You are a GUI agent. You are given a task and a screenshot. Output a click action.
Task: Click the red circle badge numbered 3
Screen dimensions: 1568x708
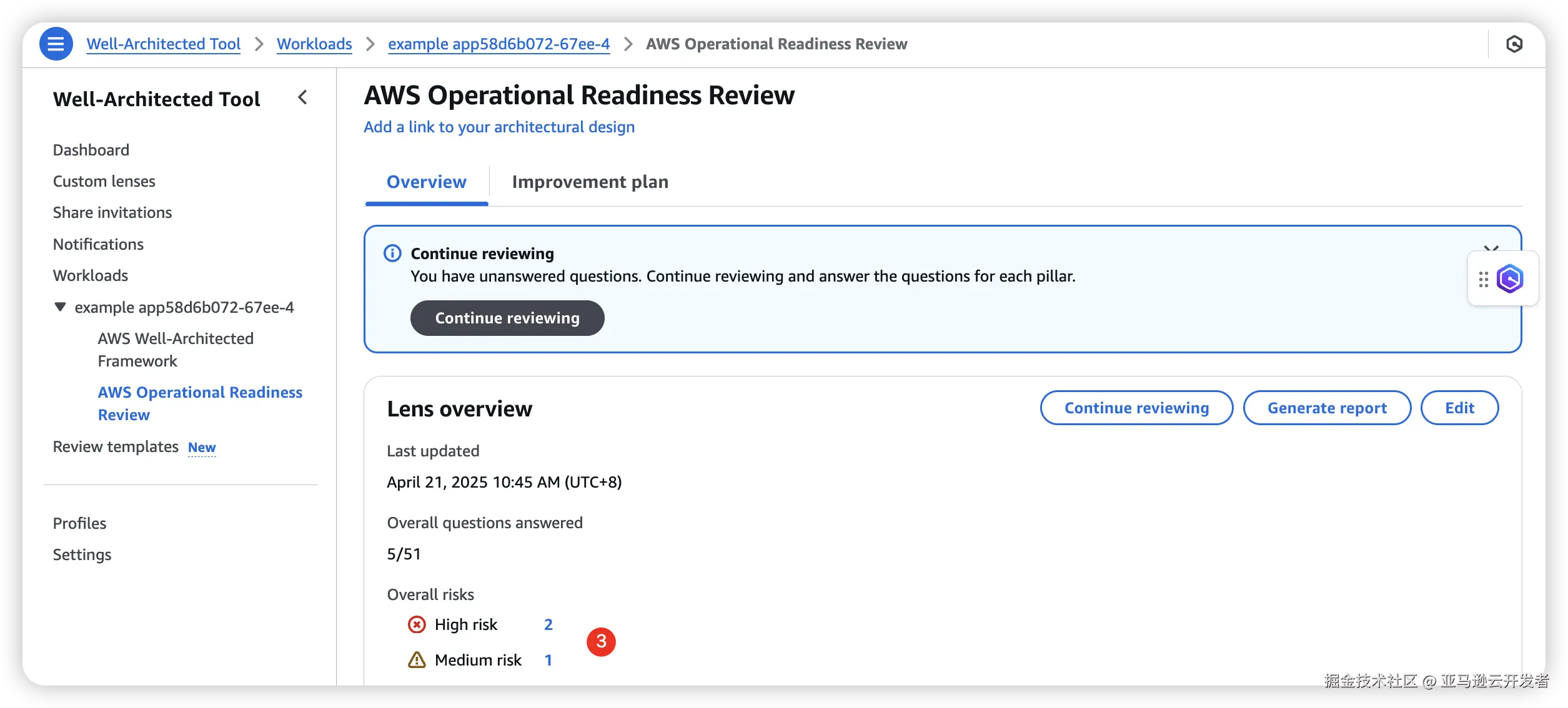[601, 641]
